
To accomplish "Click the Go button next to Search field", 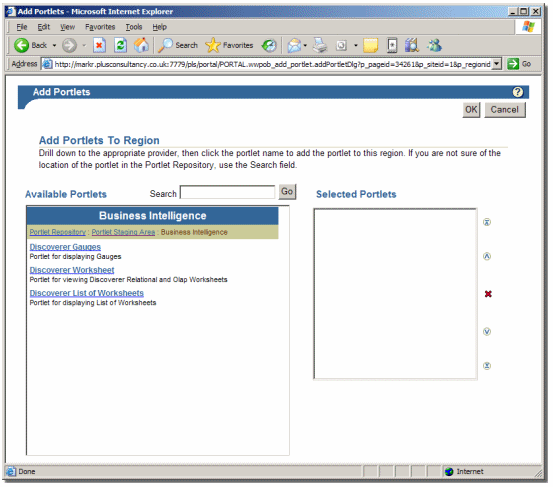I will click(287, 191).
